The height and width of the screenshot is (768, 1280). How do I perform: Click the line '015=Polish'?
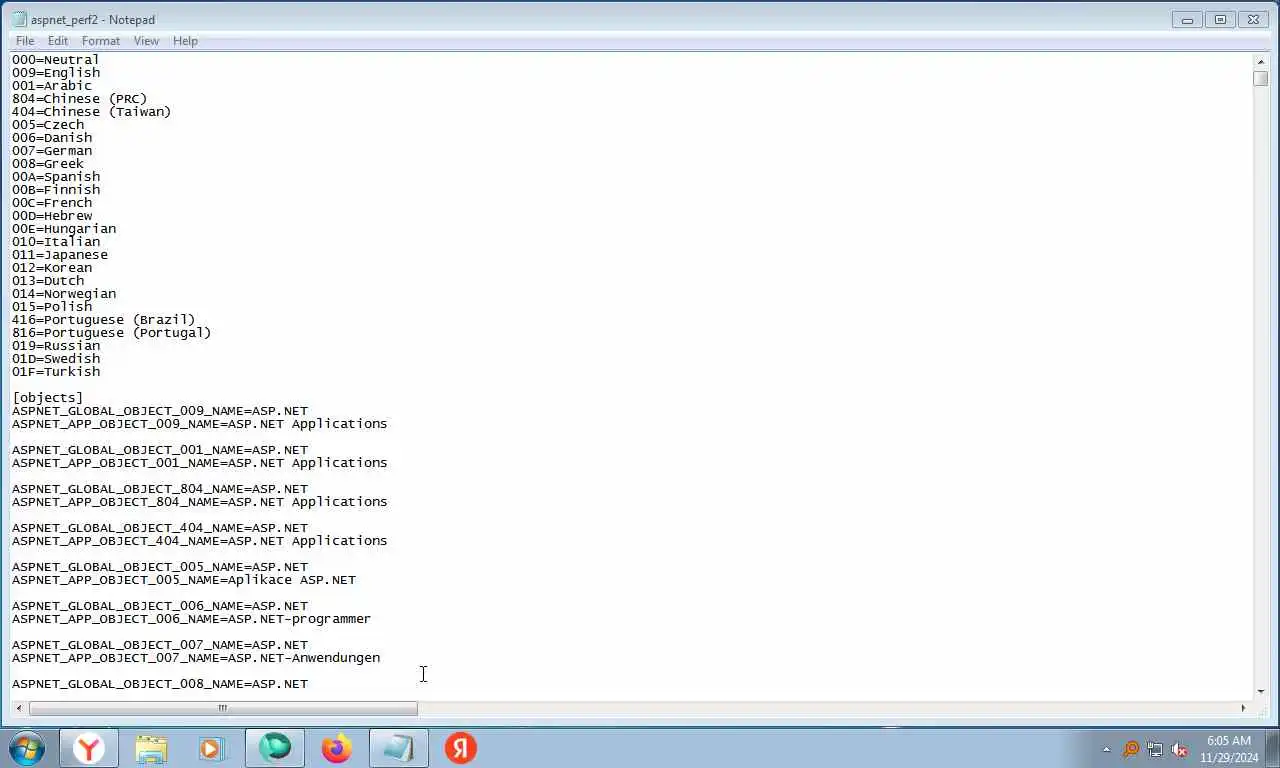tap(52, 307)
